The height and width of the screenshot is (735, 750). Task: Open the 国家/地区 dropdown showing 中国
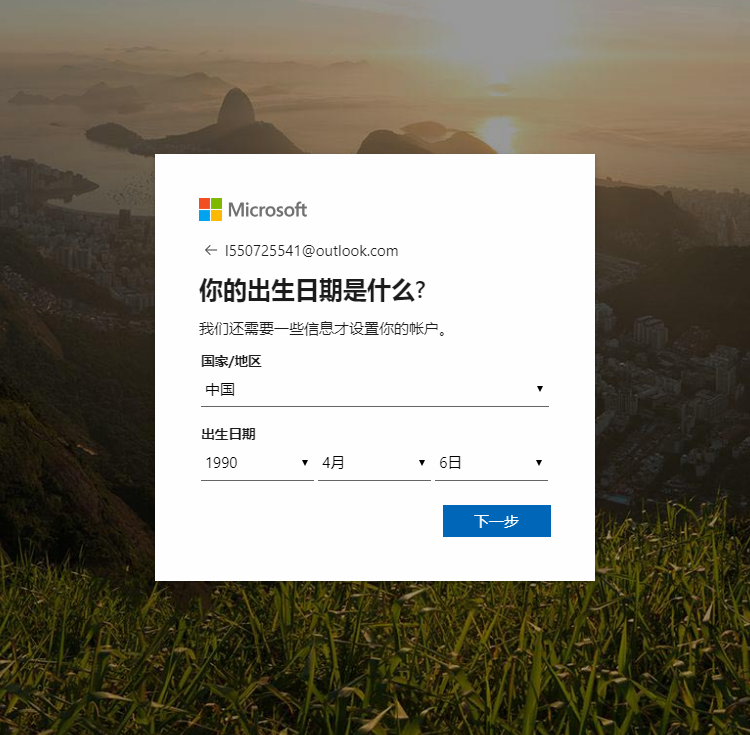pyautogui.click(x=375, y=389)
